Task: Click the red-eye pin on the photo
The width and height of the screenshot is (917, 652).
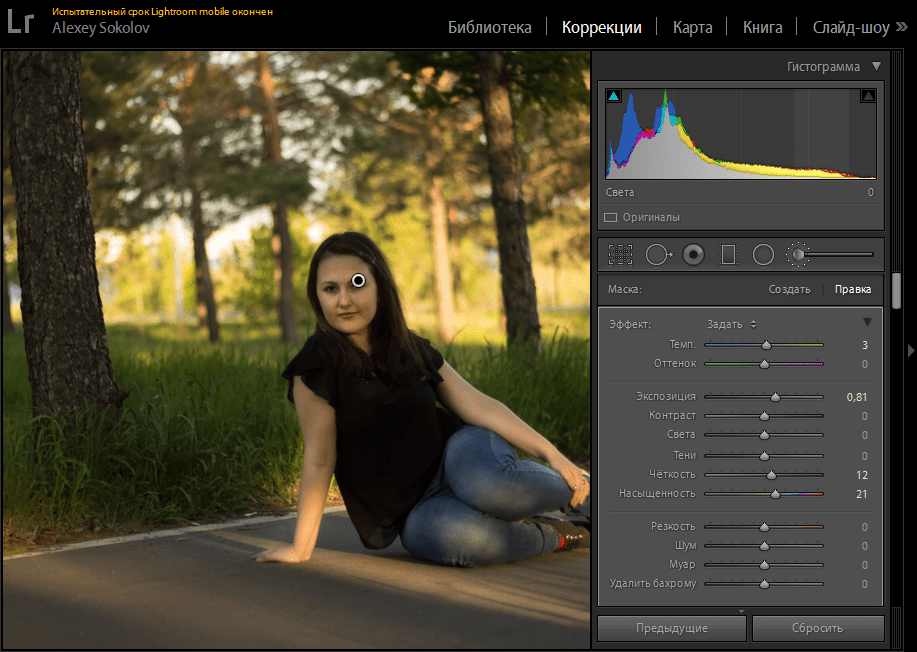Action: 359,281
